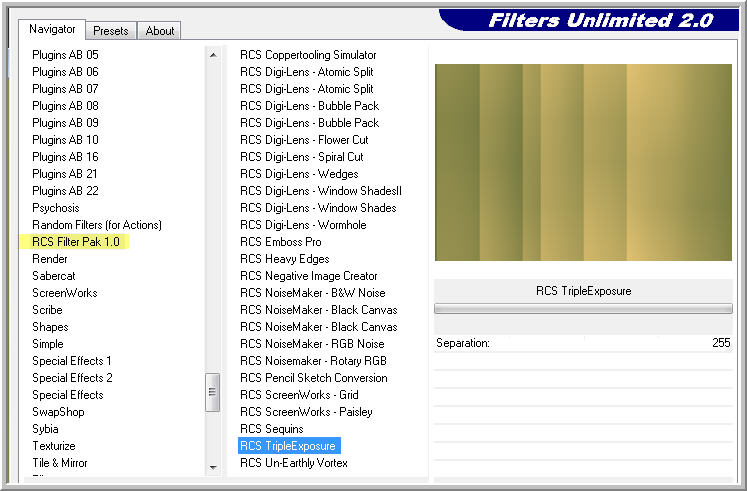
Task: Select Plugins AB 09 category
Action: [x=65, y=123]
